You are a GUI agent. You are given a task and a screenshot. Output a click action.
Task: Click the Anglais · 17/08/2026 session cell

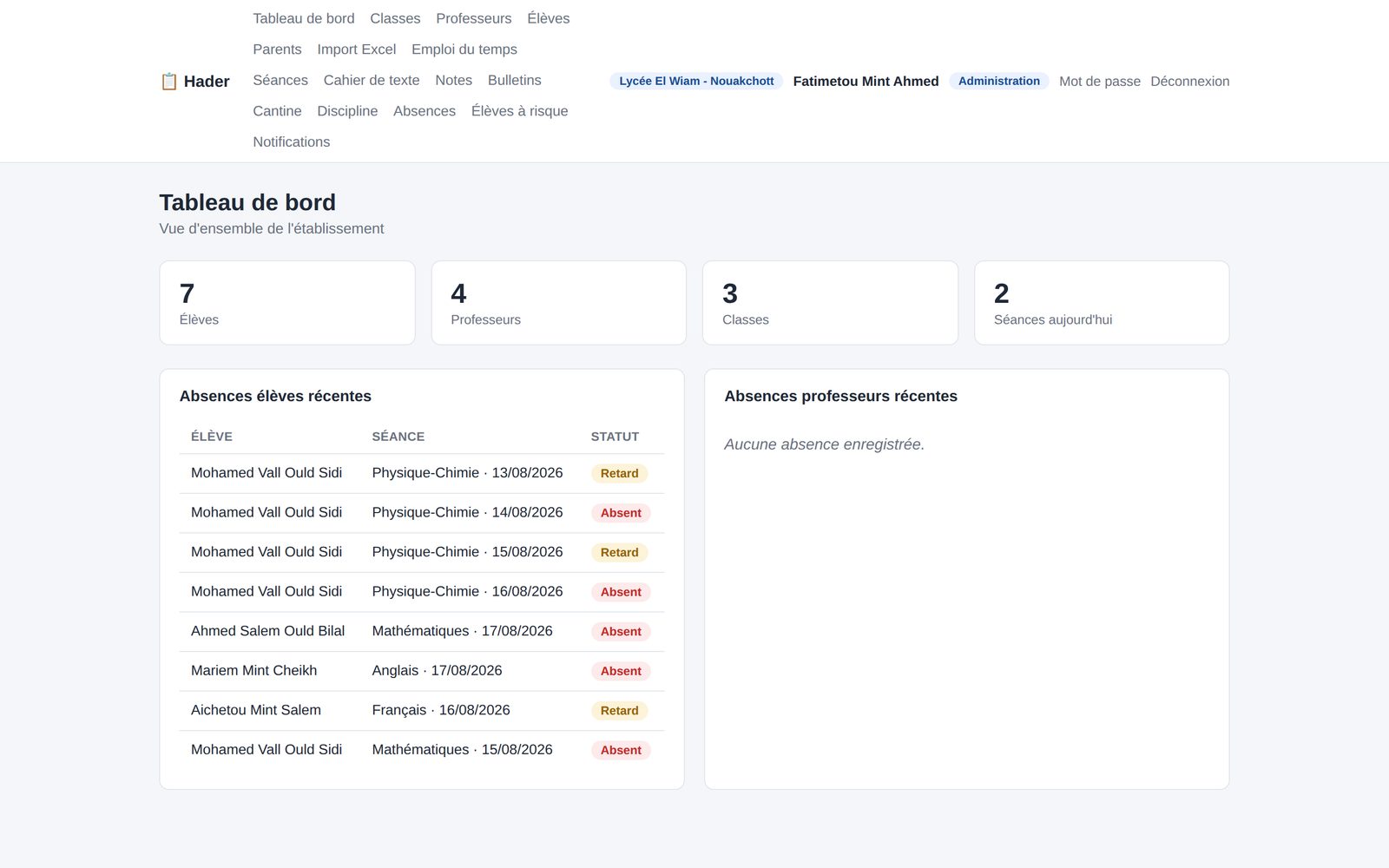(x=437, y=671)
